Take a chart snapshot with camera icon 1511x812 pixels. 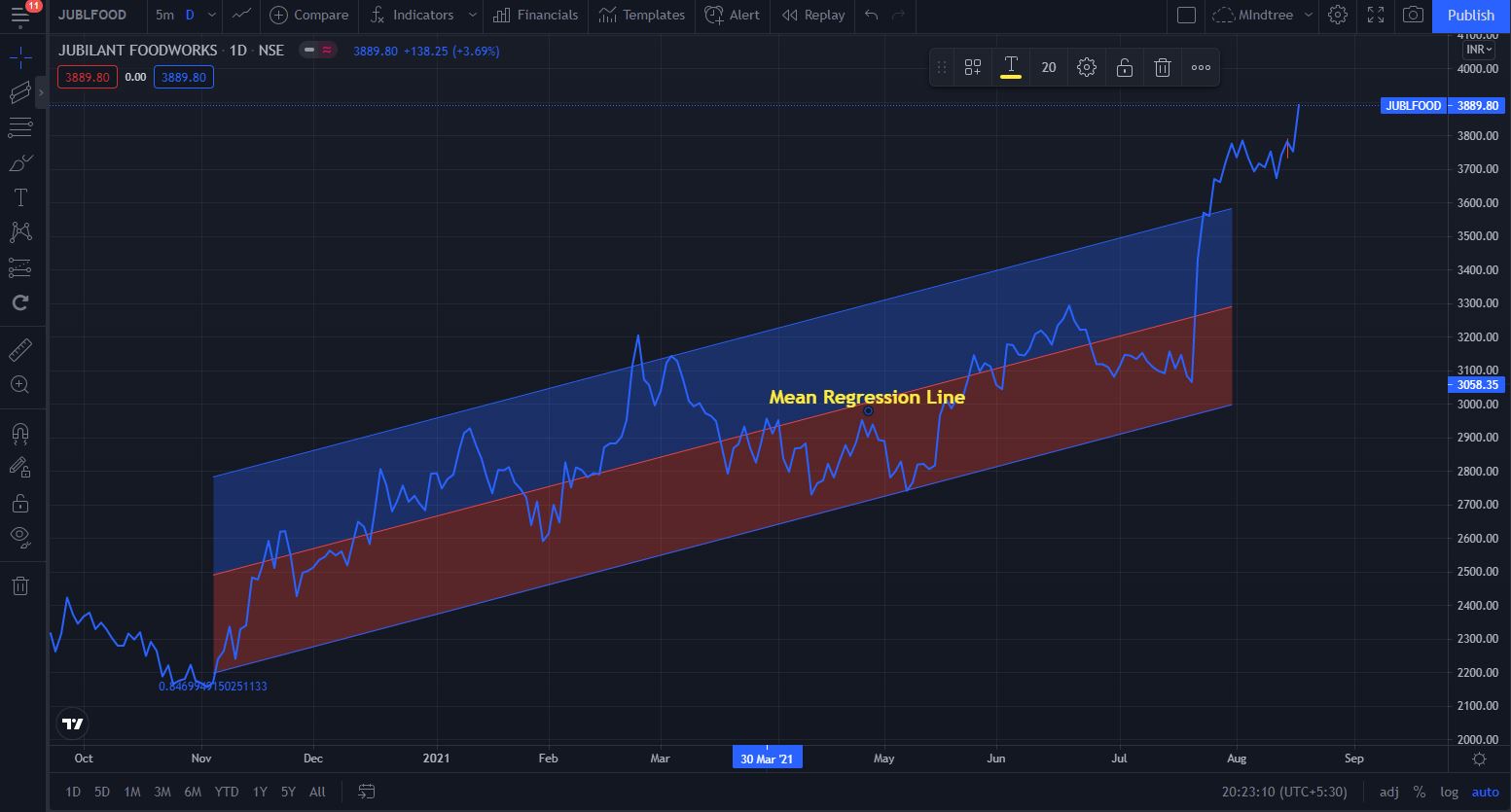1413,15
